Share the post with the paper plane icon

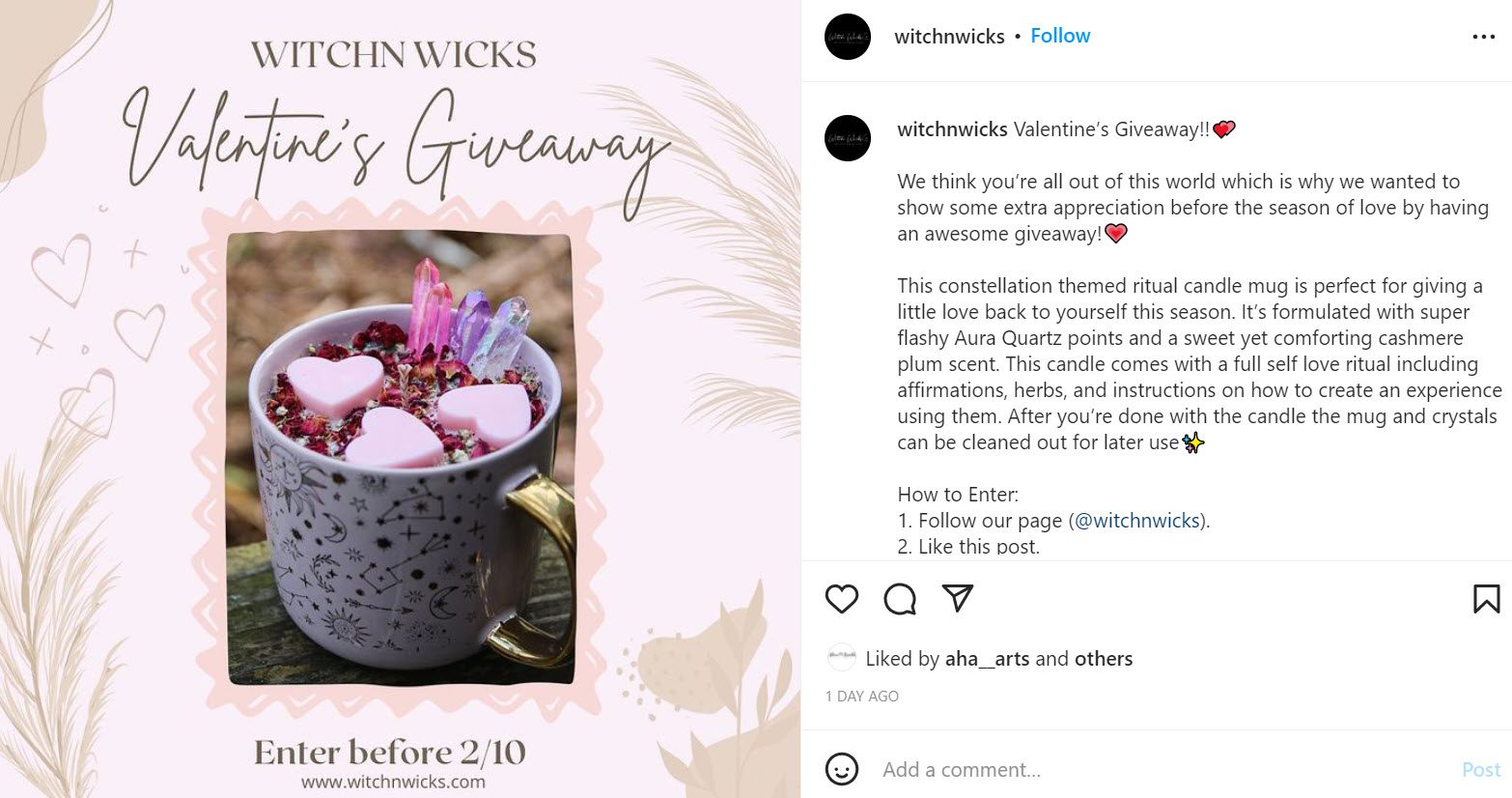[x=957, y=598]
